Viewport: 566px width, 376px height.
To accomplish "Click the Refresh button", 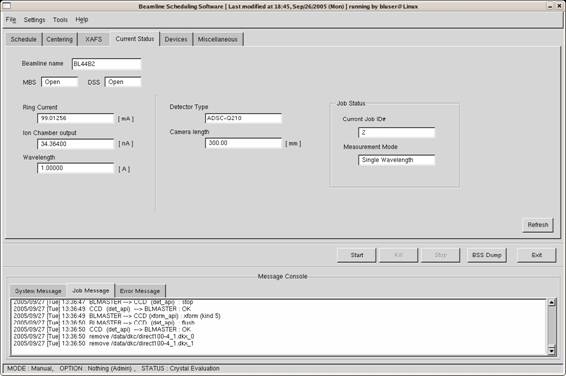I will pos(537,225).
